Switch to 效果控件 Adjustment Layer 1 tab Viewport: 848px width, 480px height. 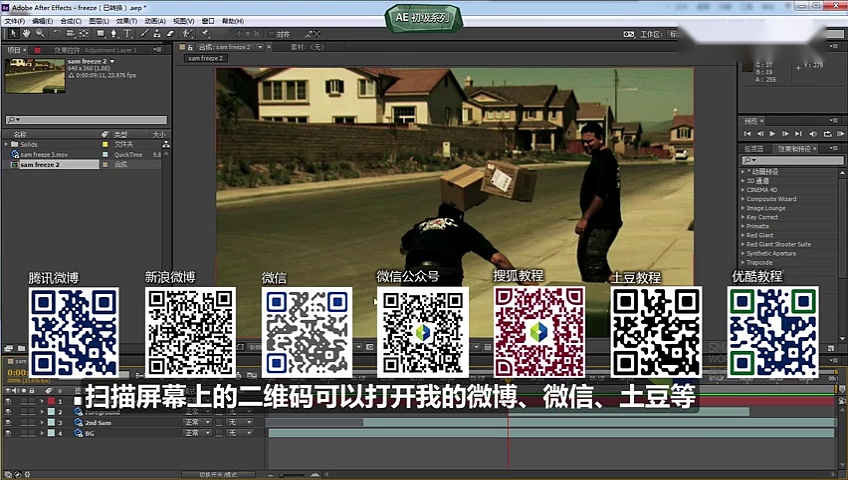point(95,50)
